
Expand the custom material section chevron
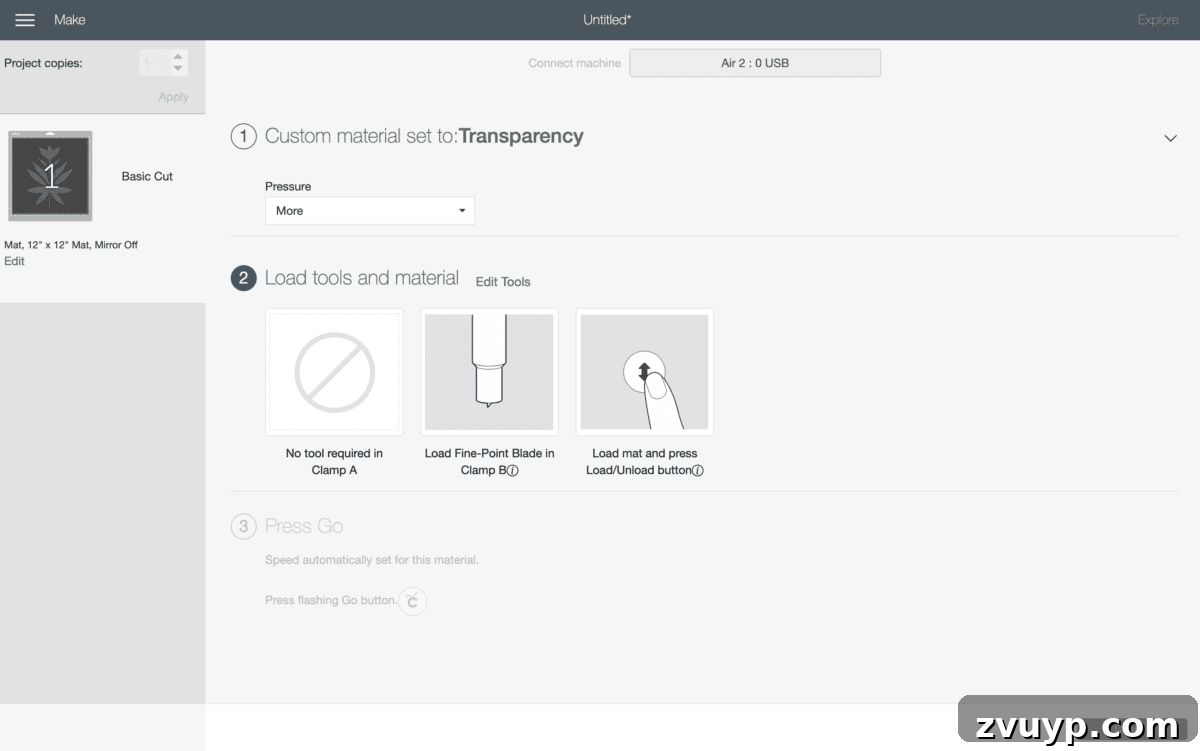[x=1171, y=138]
